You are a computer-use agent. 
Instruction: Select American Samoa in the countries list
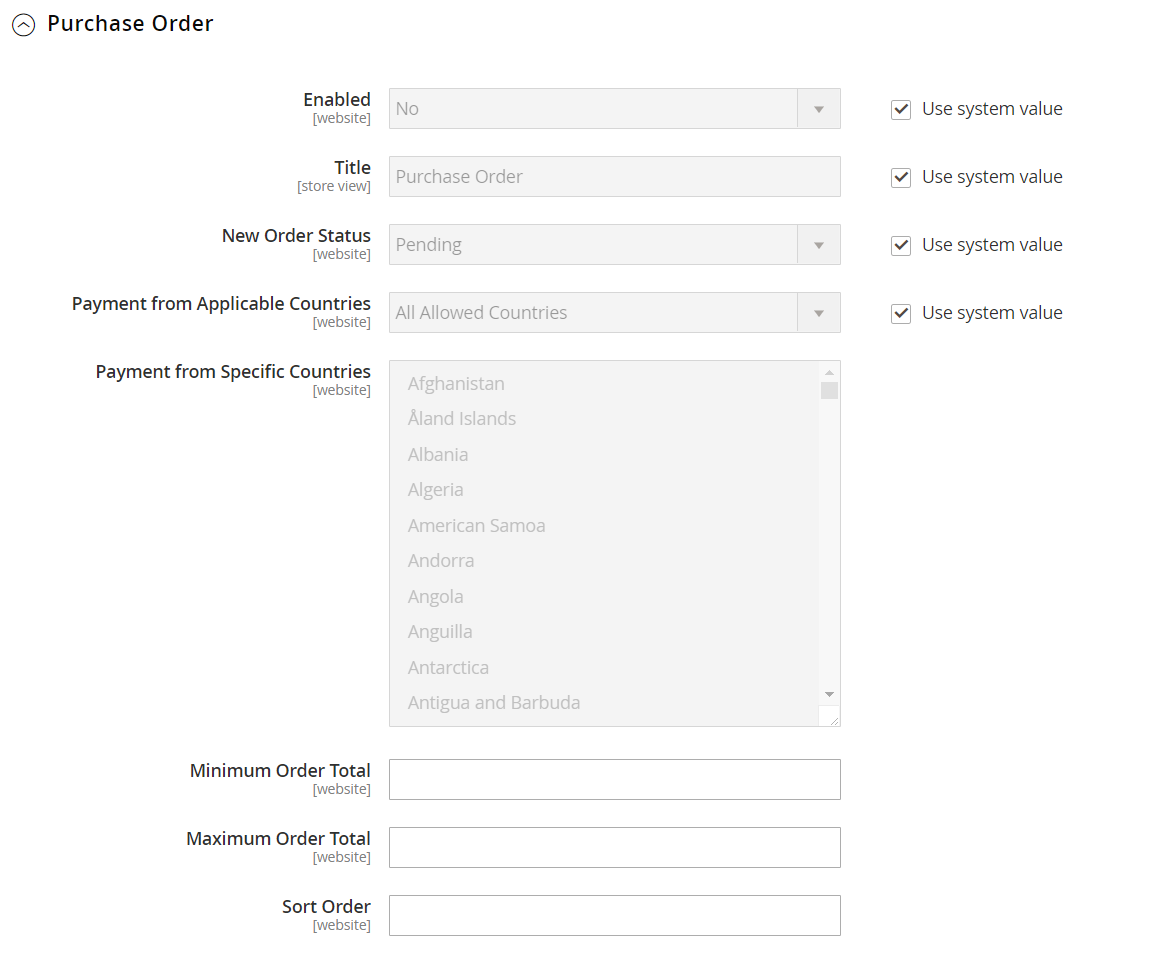[604, 526]
